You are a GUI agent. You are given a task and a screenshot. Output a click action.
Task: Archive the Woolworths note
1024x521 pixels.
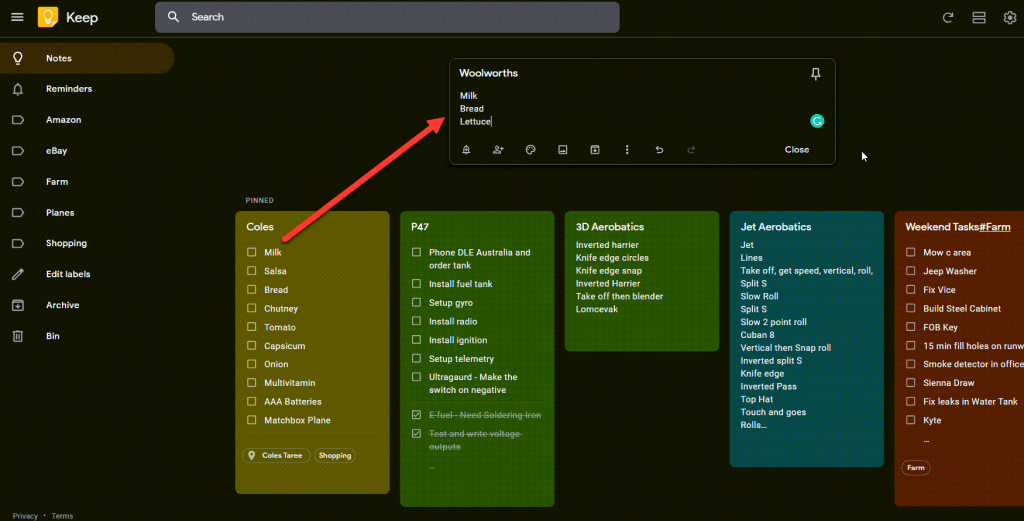[595, 150]
